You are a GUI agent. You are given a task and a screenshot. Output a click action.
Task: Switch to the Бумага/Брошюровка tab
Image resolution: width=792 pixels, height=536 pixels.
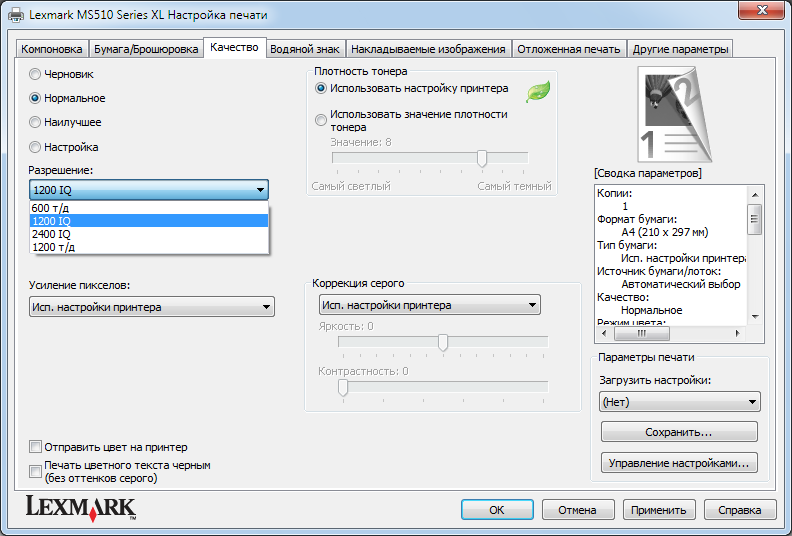[x=146, y=50]
